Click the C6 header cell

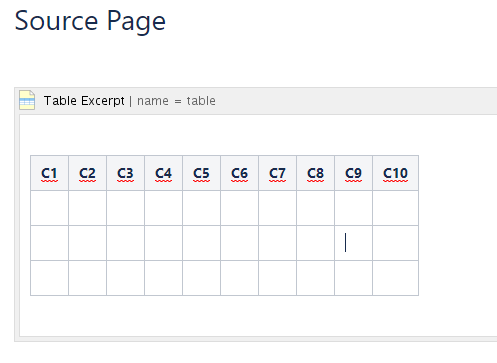pos(239,173)
